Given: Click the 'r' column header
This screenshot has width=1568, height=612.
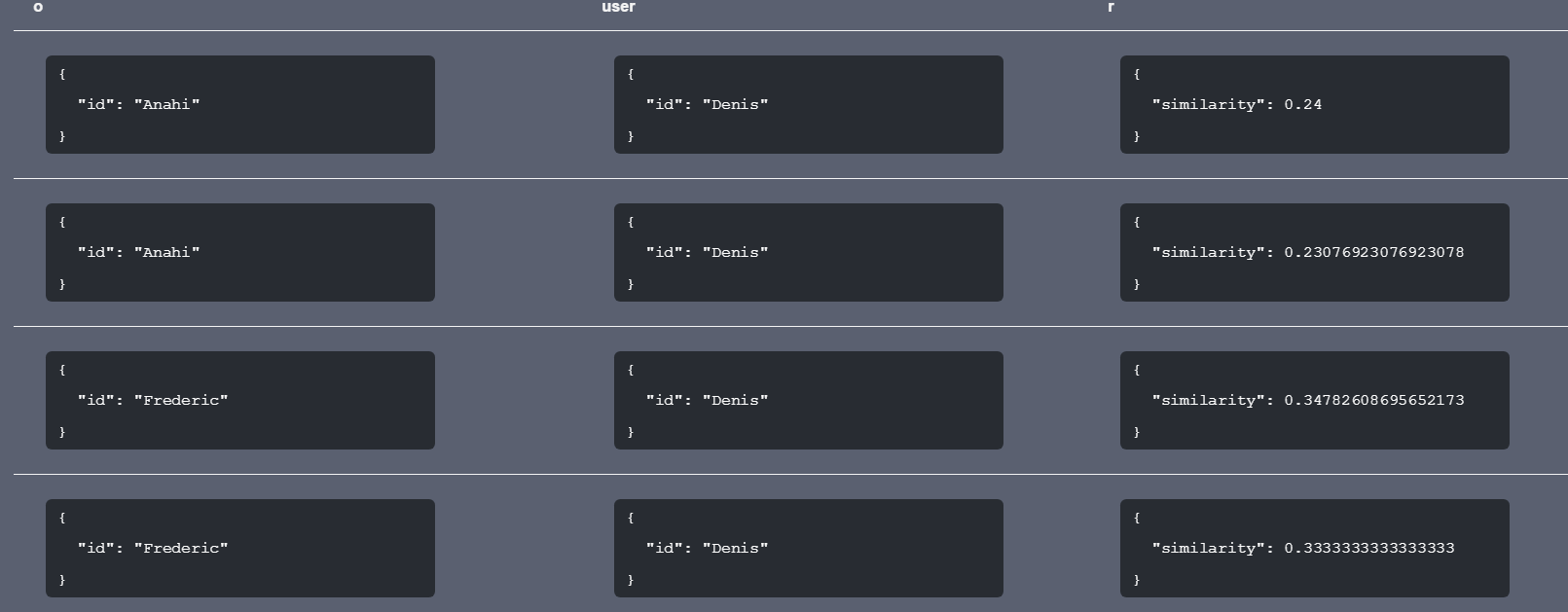Looking at the screenshot, I should pos(1111,7).
